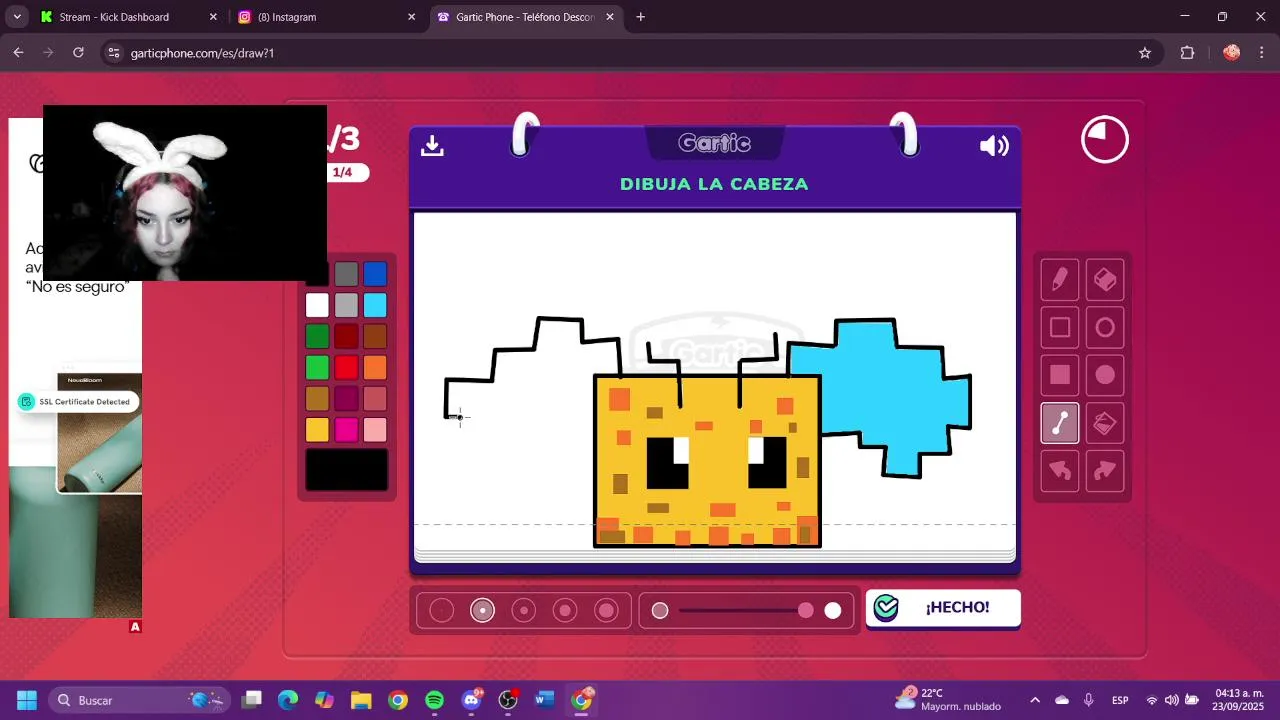Pick the hot pink color swatch
1280x720 pixels.
tap(346, 429)
